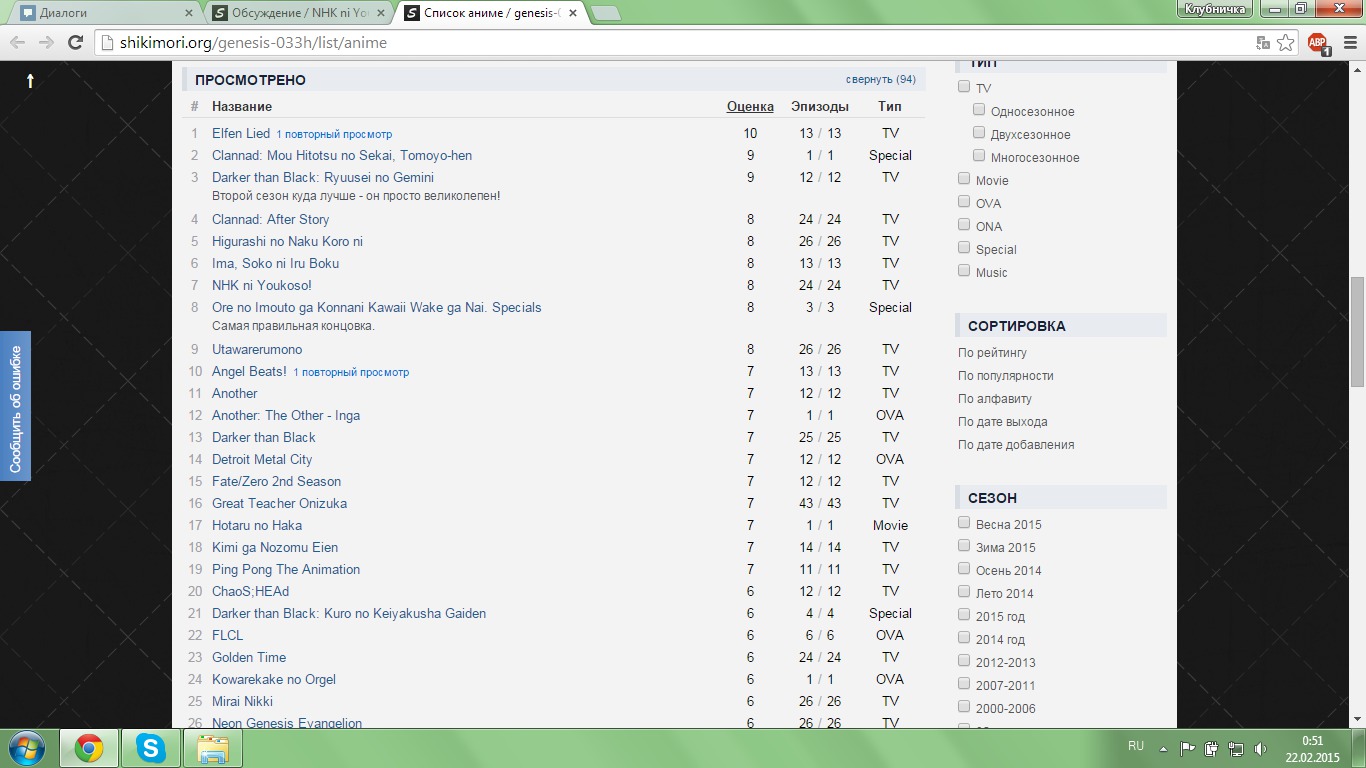Sort the list by Оценка column header

point(750,107)
